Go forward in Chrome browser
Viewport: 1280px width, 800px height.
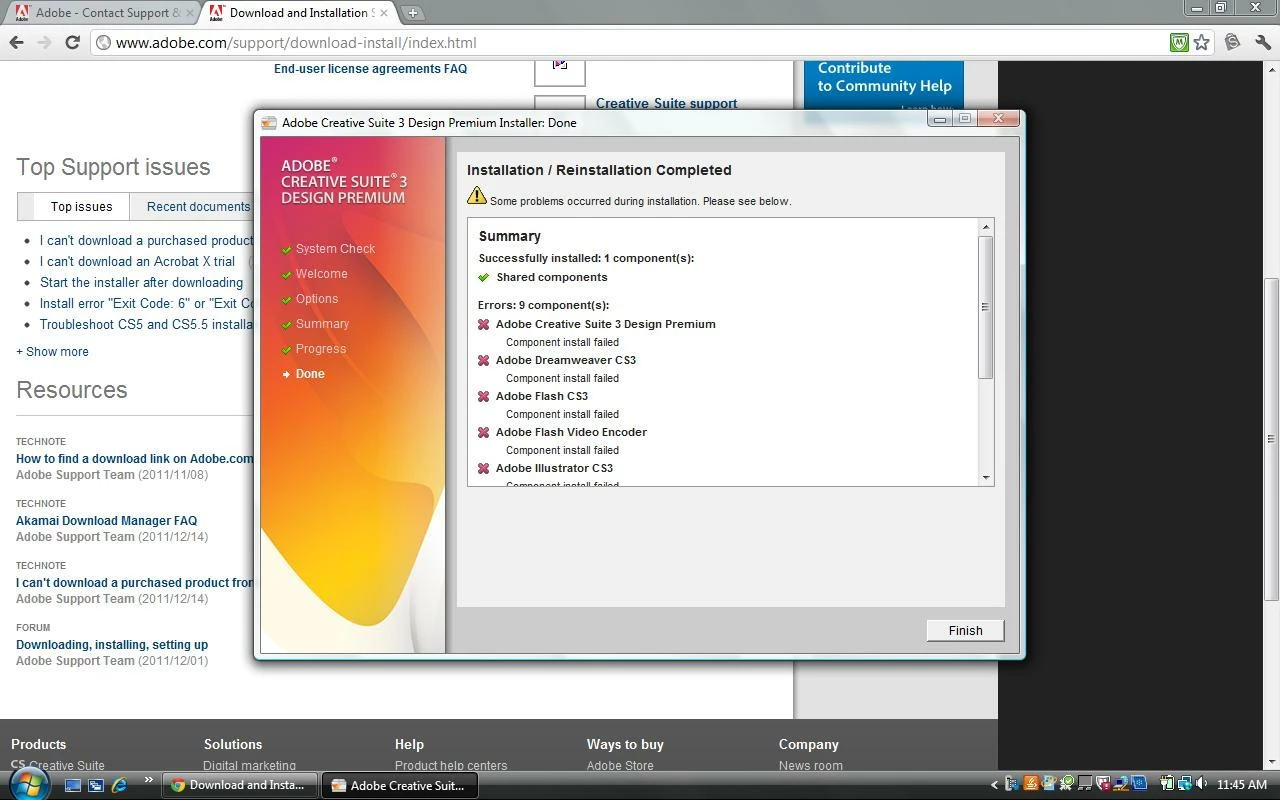pyautogui.click(x=44, y=42)
